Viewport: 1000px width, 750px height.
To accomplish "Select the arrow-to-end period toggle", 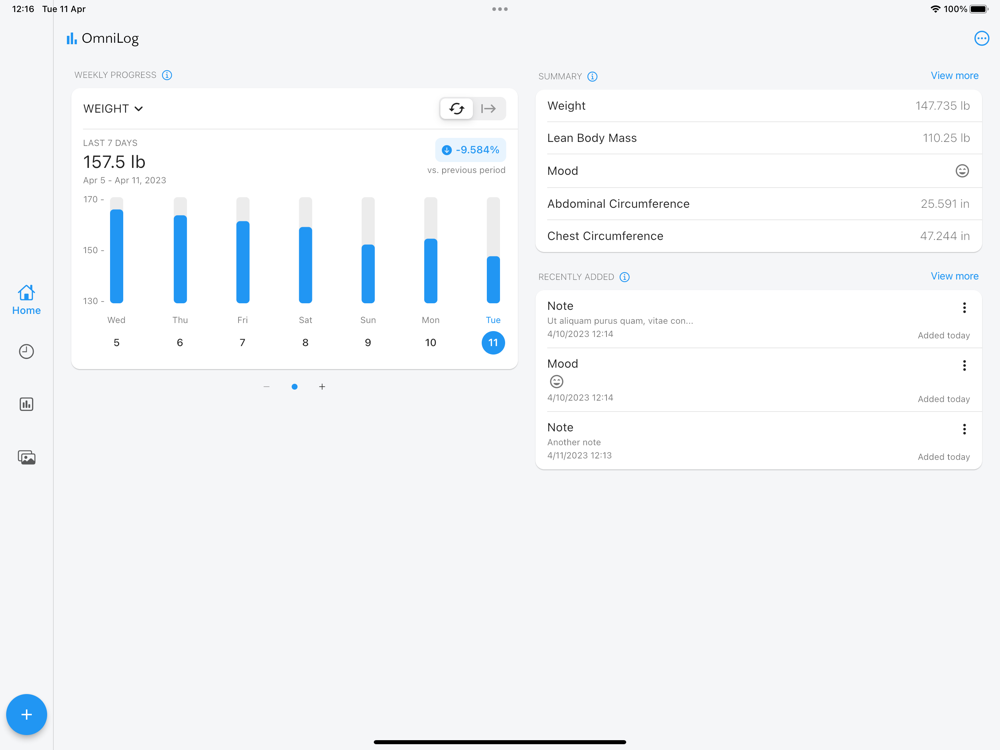I will [489, 108].
